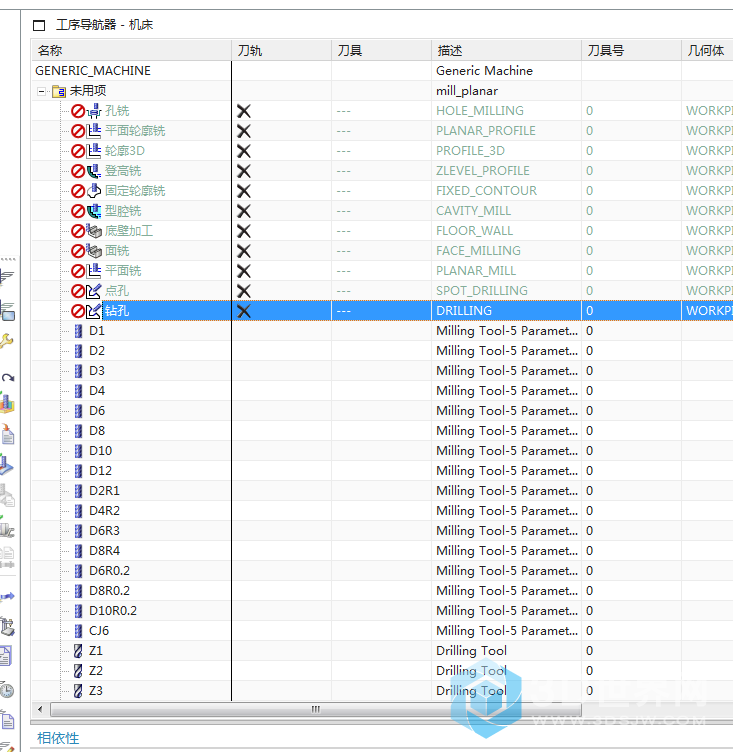This screenshot has width=733, height=752.
Task: Select the D2 tool row
Action: point(382,351)
